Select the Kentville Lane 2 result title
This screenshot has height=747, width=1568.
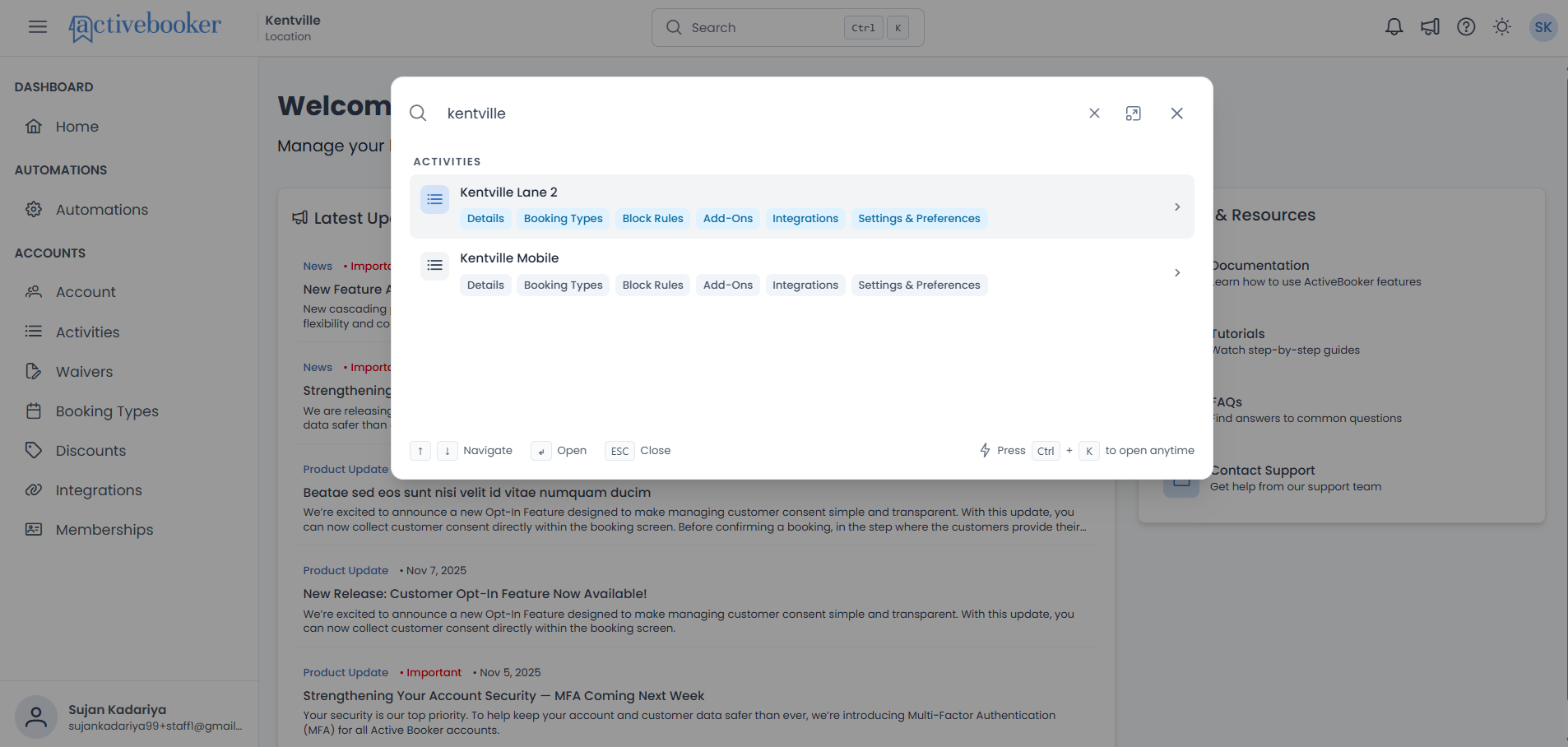[x=508, y=193]
